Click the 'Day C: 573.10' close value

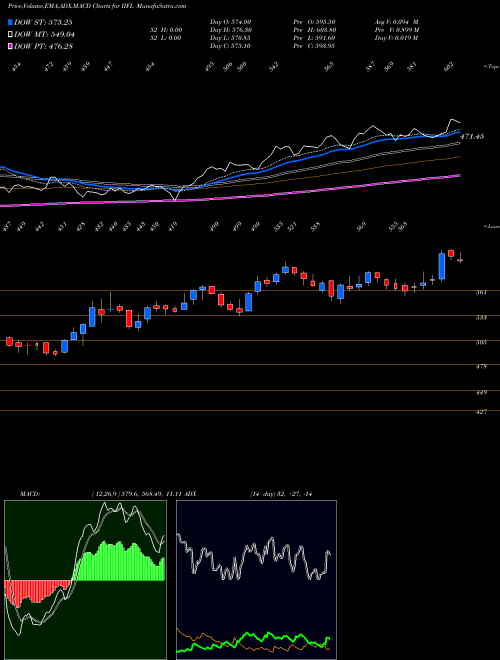click(x=230, y=46)
